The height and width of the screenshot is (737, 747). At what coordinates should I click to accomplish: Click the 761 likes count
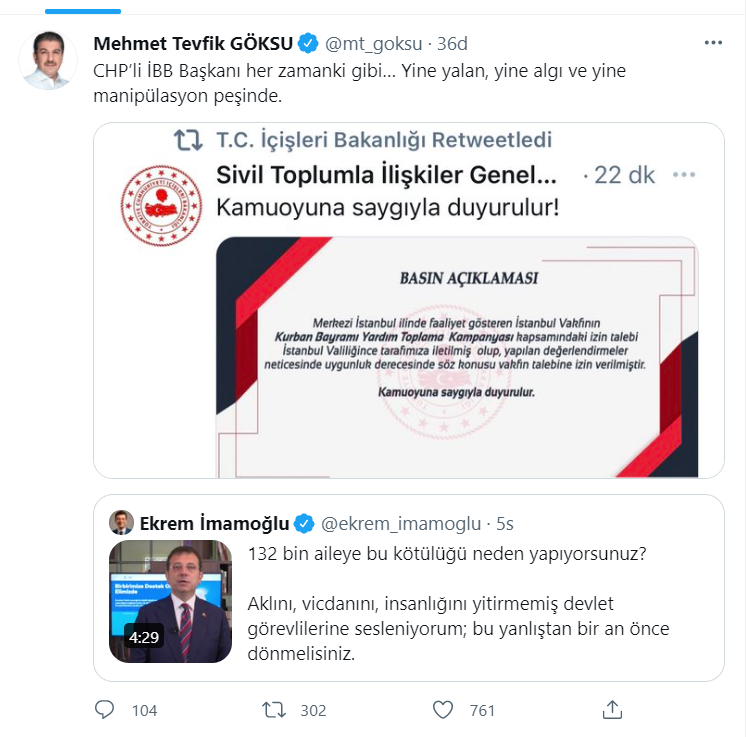(482, 710)
